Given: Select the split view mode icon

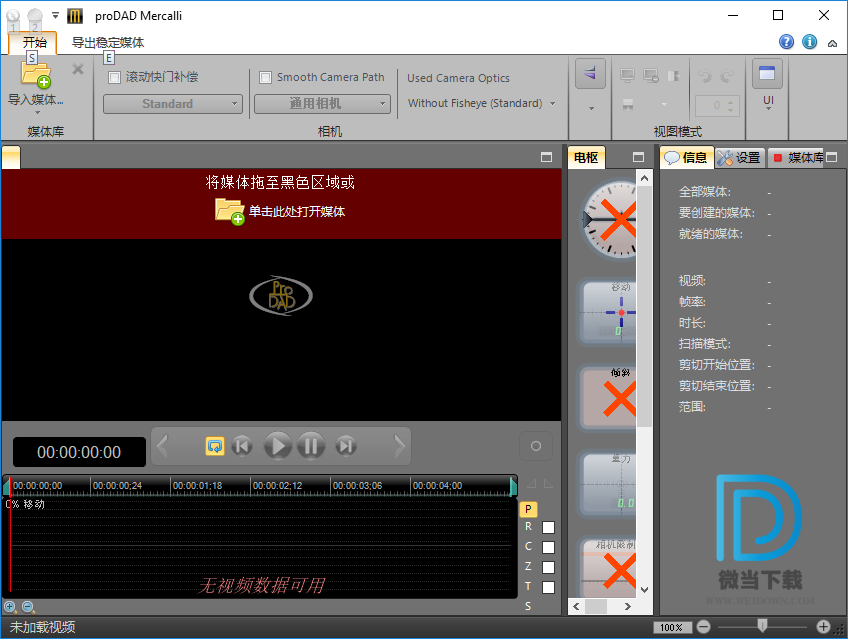Looking at the screenshot, I should pos(673,76).
